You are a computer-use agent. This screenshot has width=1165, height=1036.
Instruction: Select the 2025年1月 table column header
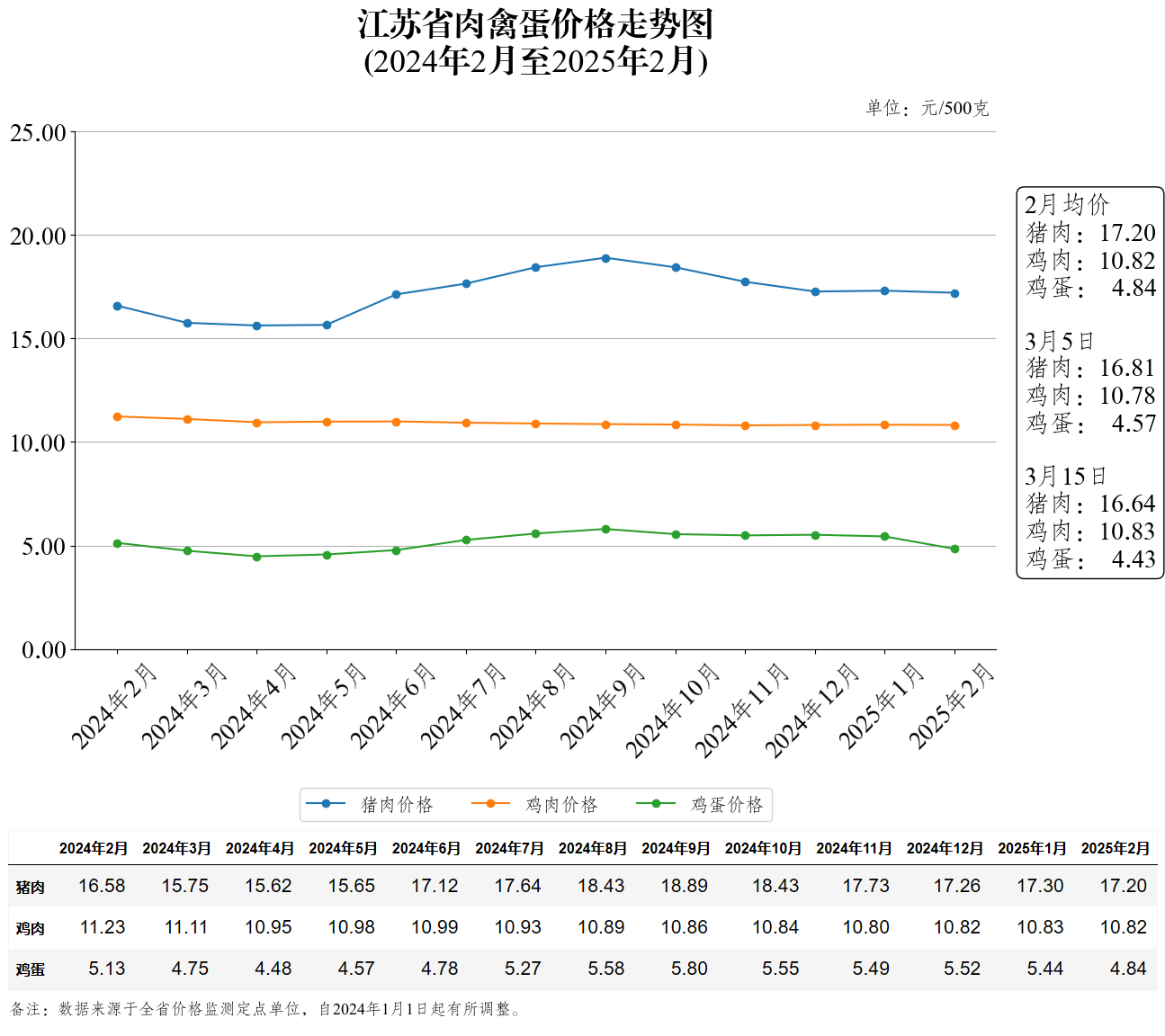(1032, 848)
